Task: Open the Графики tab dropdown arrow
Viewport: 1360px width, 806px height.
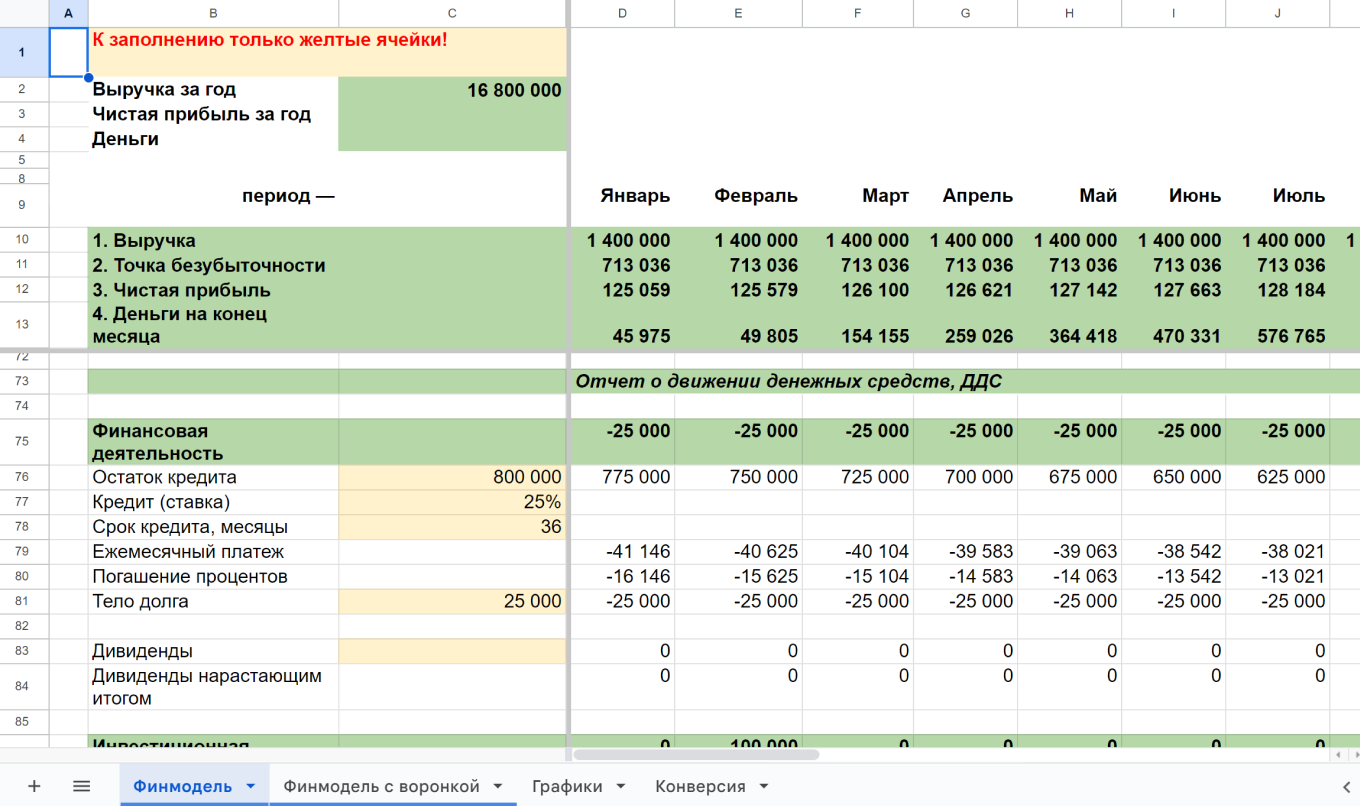Action: [621, 787]
